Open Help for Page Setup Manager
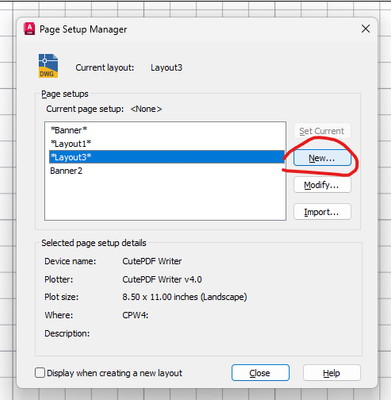391x400 pixels. [x=332, y=373]
